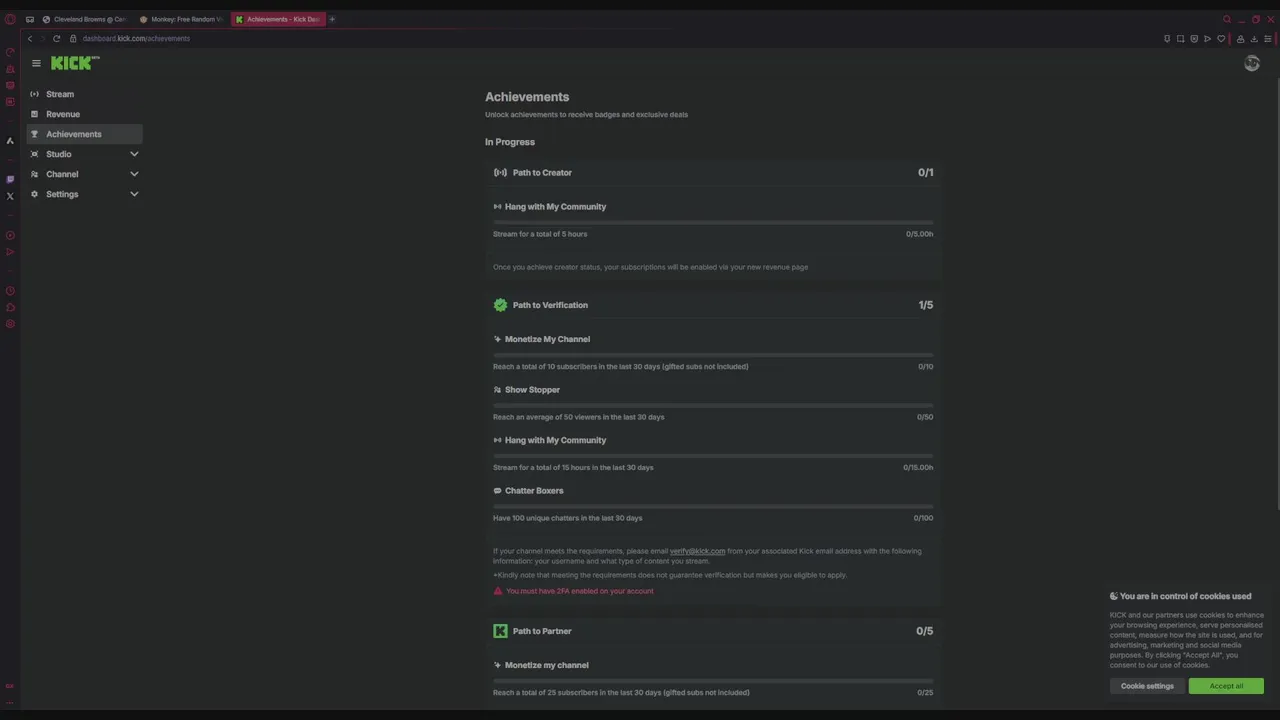This screenshot has height=720, width=1280.
Task: Open the Settings sidebar item
Action: [84, 194]
